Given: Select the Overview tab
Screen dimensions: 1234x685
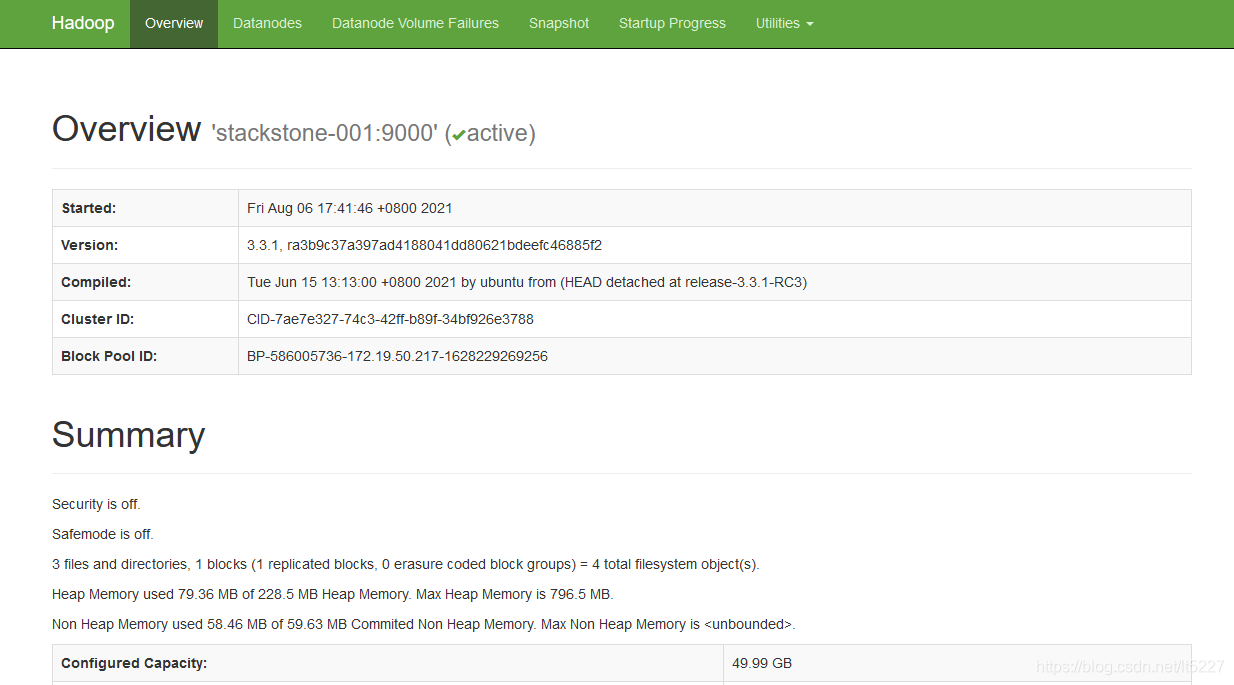Looking at the screenshot, I should click(174, 23).
